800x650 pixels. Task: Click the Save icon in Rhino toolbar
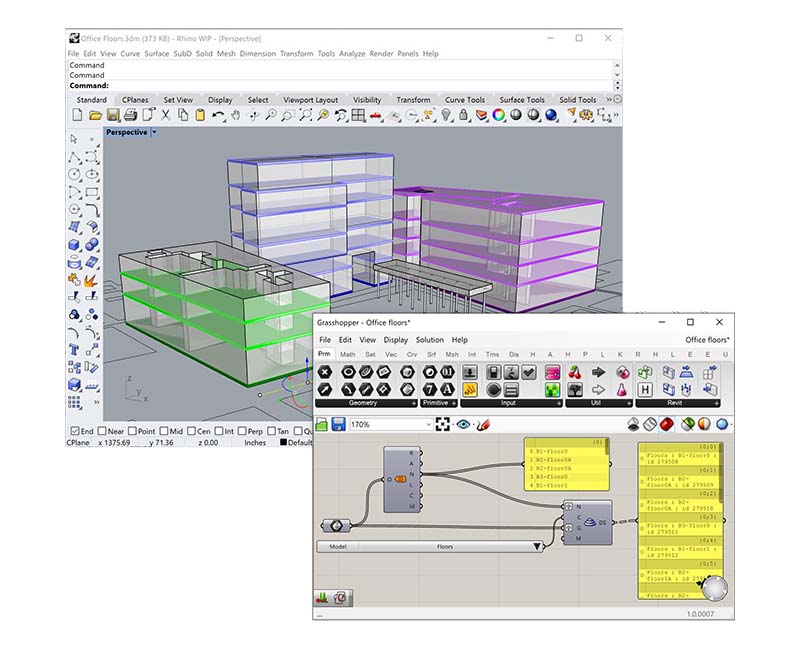pos(111,116)
